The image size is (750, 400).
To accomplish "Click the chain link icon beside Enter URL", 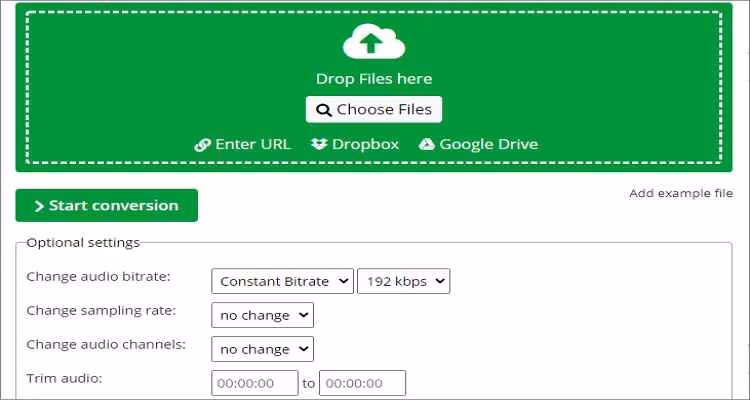I will (x=202, y=145).
